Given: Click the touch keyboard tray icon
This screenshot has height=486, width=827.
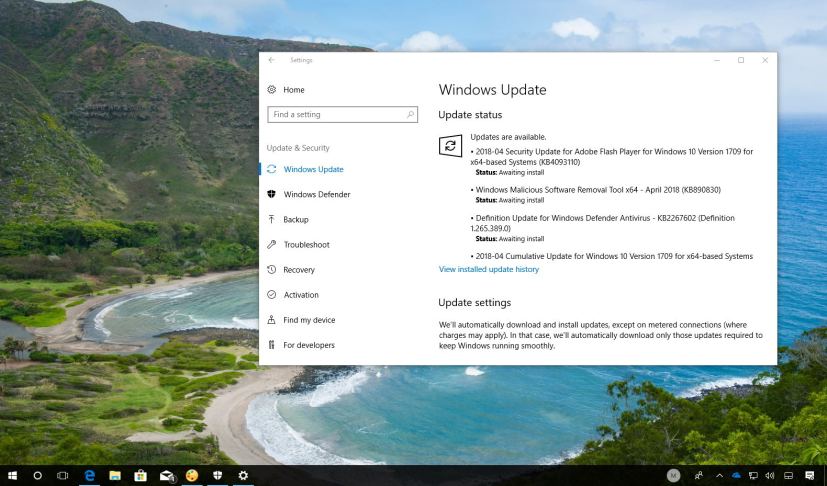Looking at the screenshot, I should pos(788,475).
